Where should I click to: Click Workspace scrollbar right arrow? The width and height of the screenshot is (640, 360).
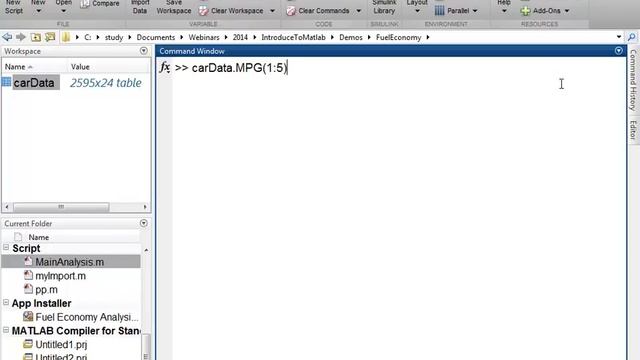(x=145, y=207)
